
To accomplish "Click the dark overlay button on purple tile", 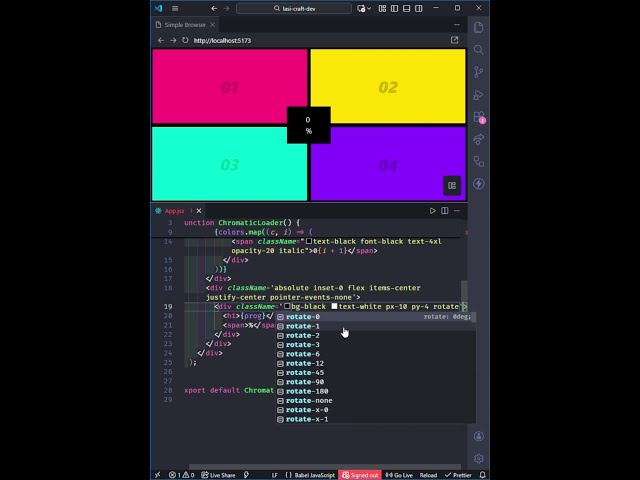I will coord(452,186).
